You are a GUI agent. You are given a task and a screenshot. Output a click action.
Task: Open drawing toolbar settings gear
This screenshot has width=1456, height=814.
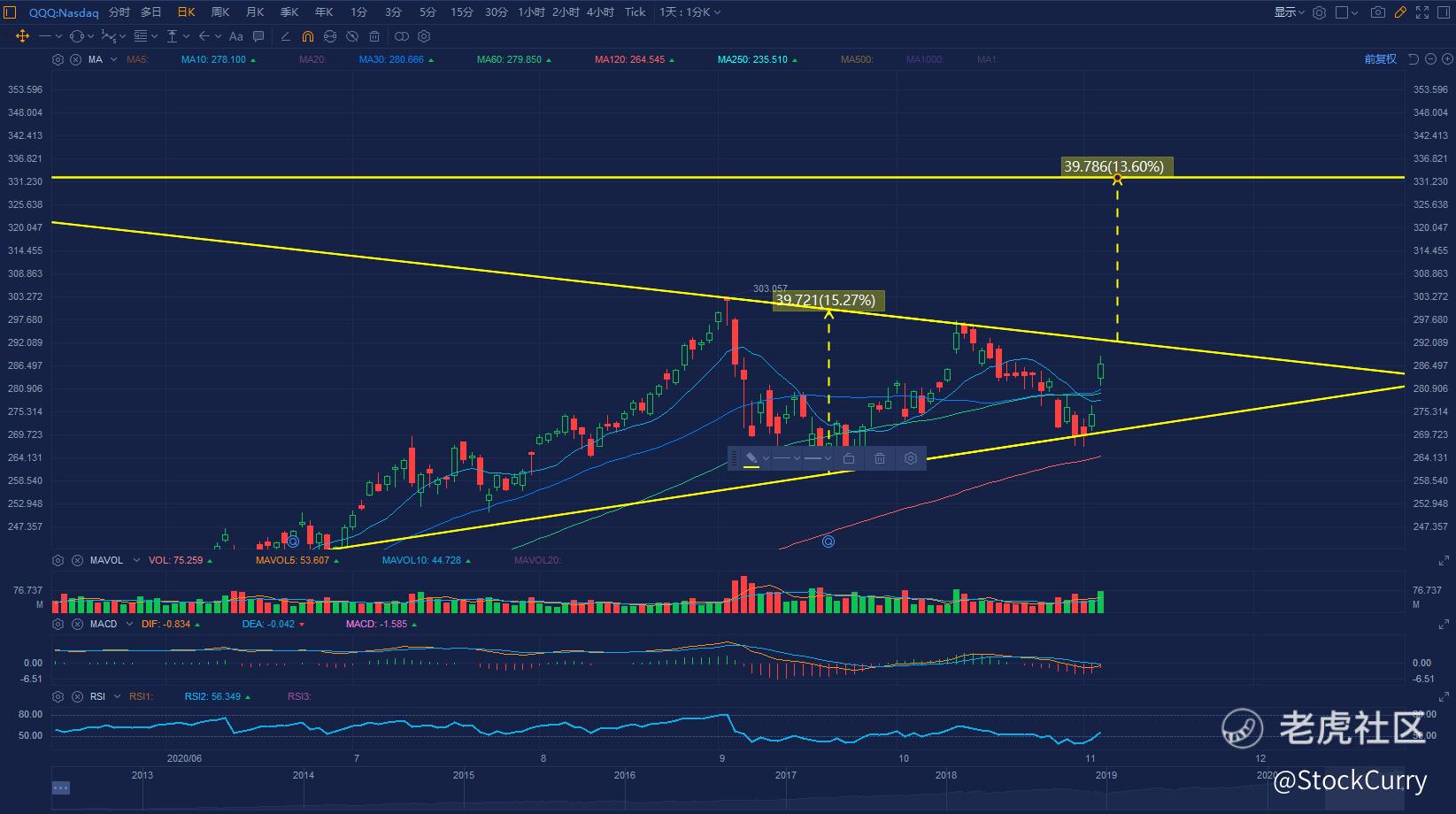424,36
